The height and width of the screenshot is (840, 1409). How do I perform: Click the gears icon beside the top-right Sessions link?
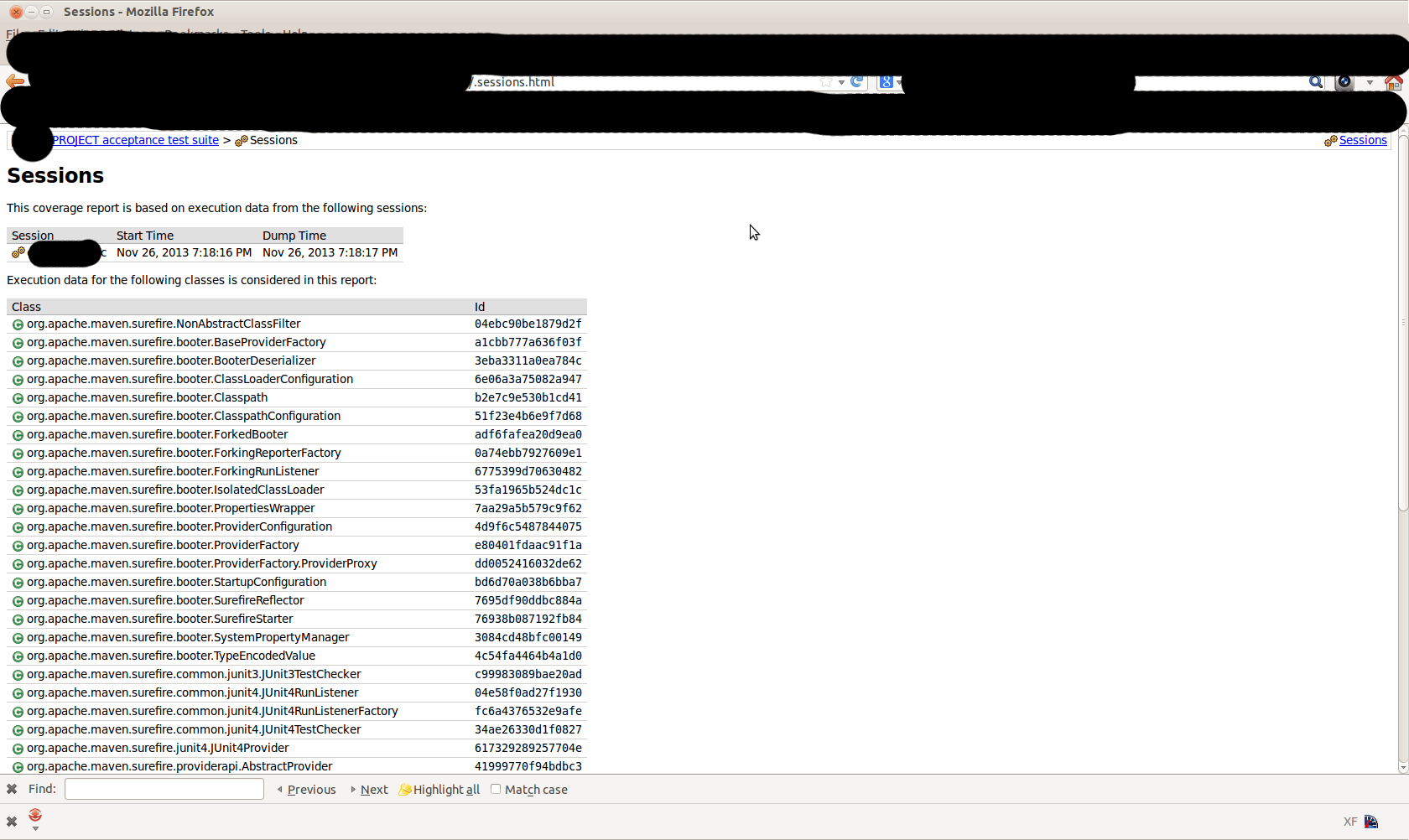tap(1331, 141)
